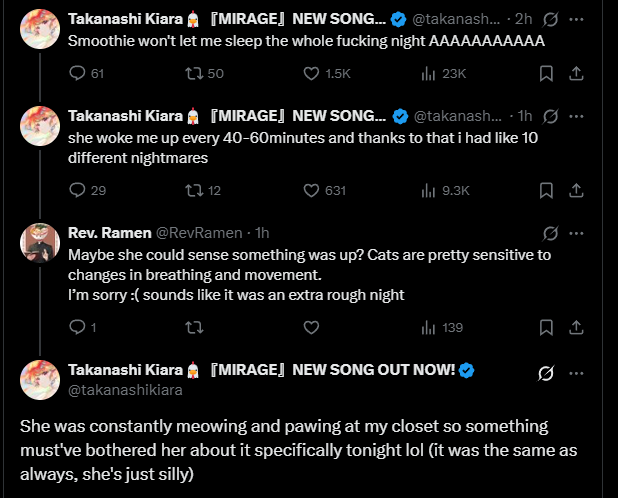Share Rev. Ramen's reply
The width and height of the screenshot is (618, 498).
click(576, 327)
